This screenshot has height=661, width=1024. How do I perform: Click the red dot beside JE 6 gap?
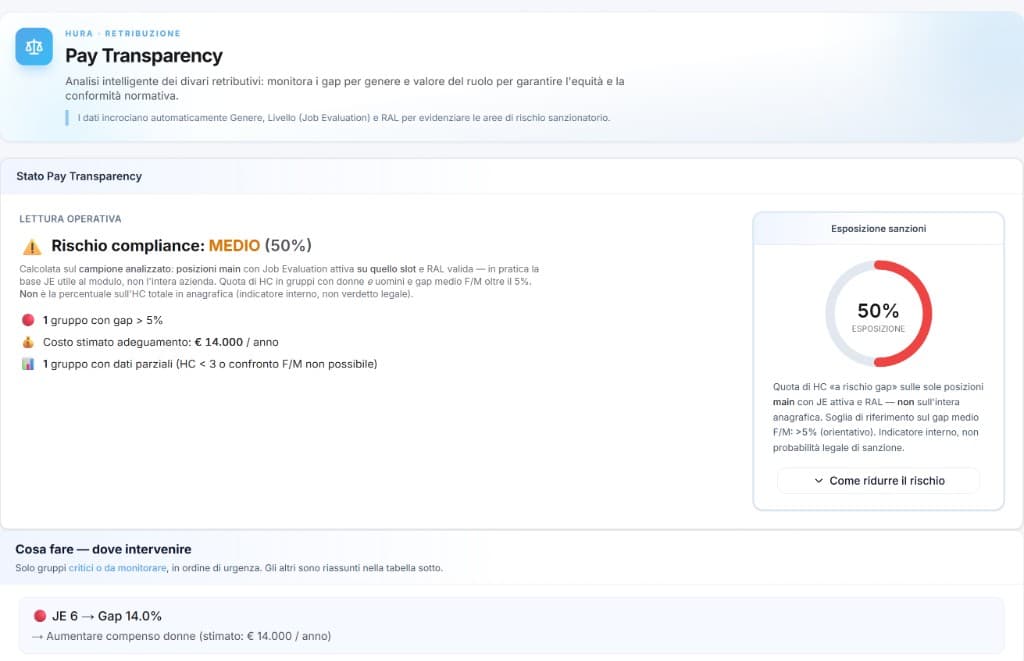39,616
